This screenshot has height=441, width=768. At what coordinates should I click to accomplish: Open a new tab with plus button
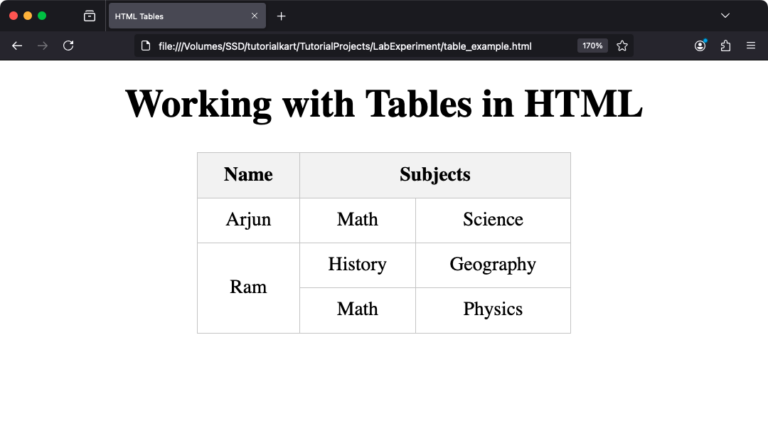(281, 16)
